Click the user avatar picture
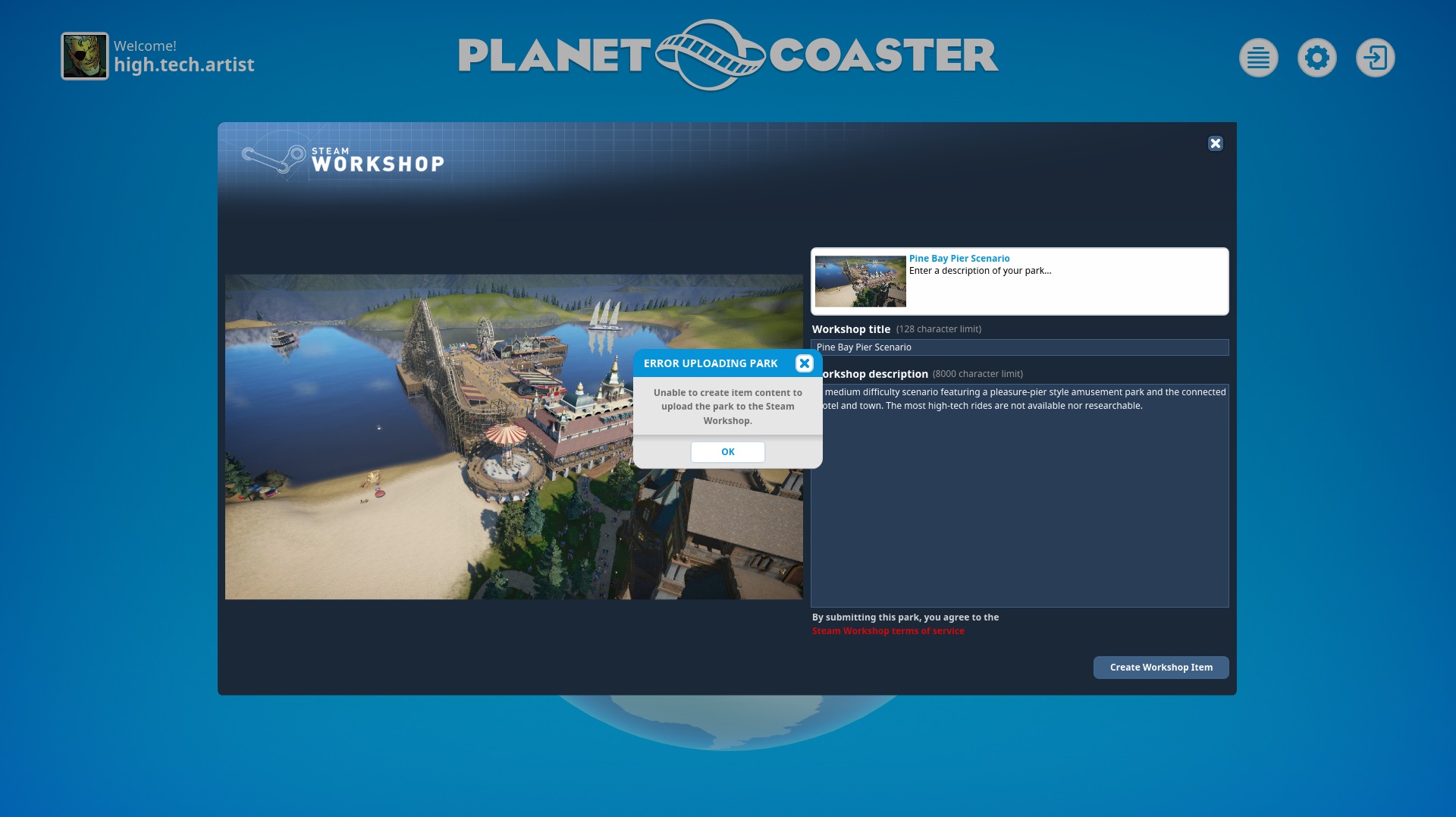Screen dimensions: 1456x817 pos(85,56)
